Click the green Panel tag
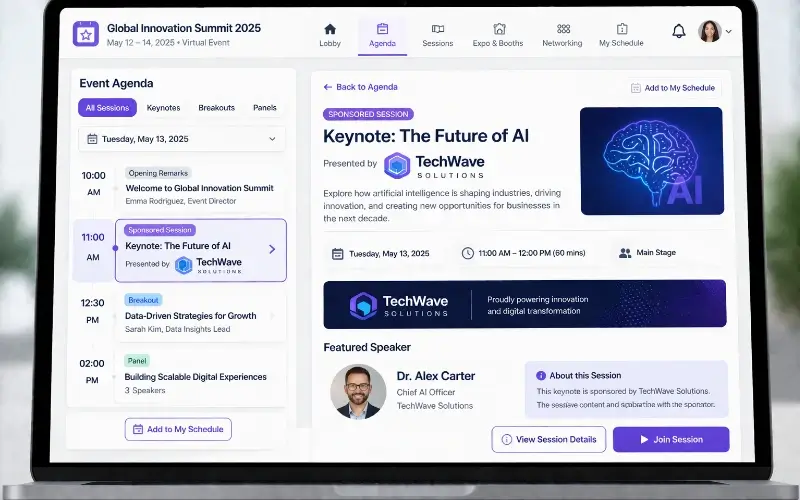This screenshot has height=500, width=800. coord(137,361)
